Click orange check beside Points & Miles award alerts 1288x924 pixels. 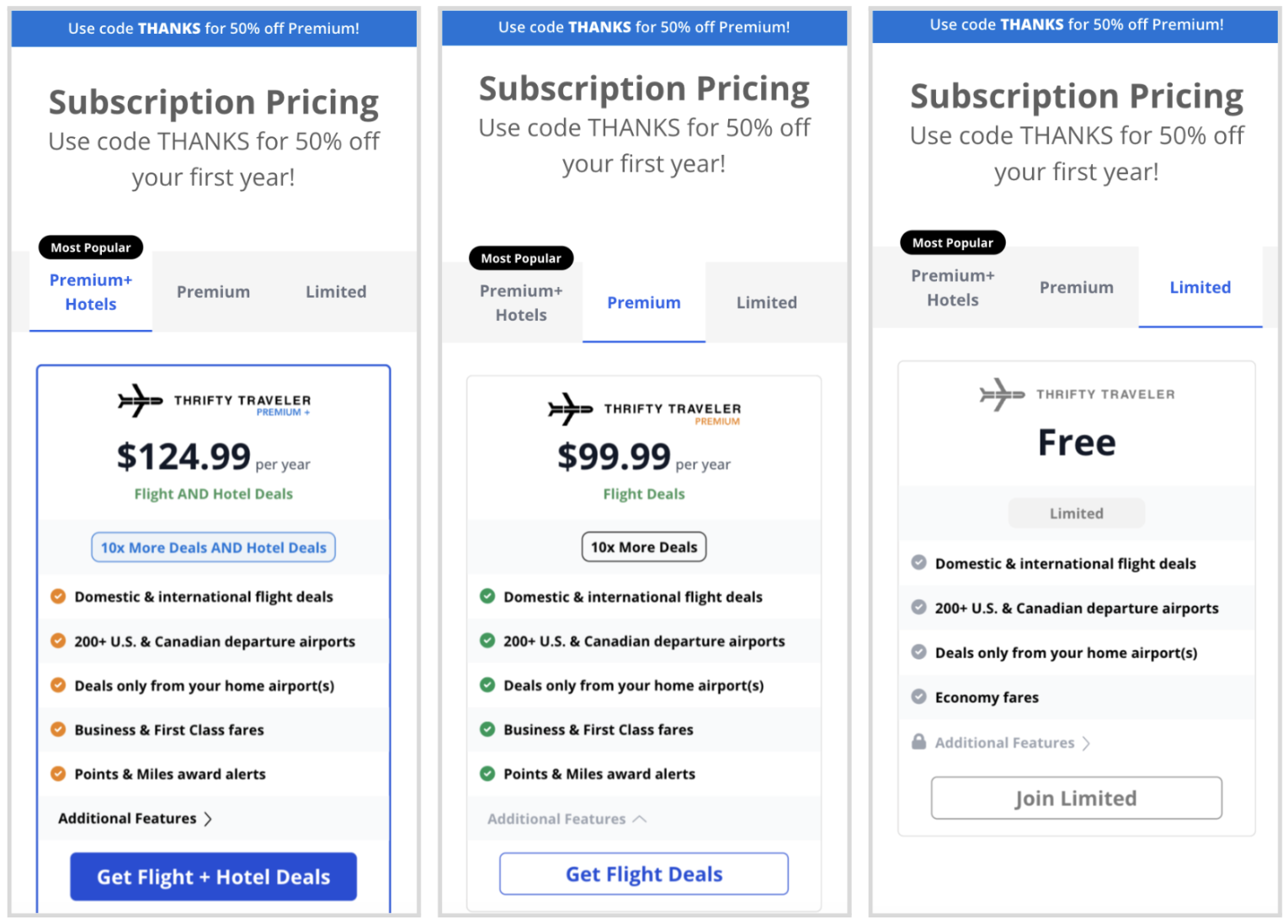click(x=58, y=773)
